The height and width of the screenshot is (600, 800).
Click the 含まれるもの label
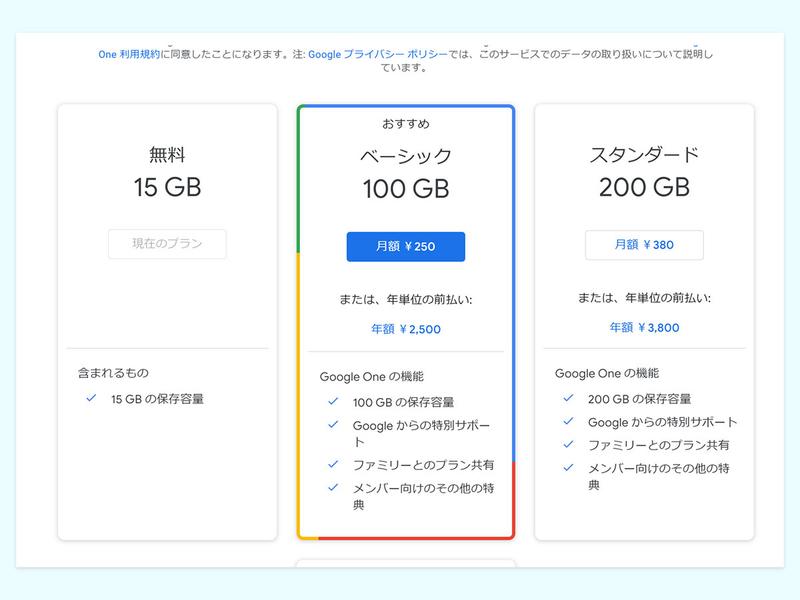pyautogui.click(x=113, y=373)
